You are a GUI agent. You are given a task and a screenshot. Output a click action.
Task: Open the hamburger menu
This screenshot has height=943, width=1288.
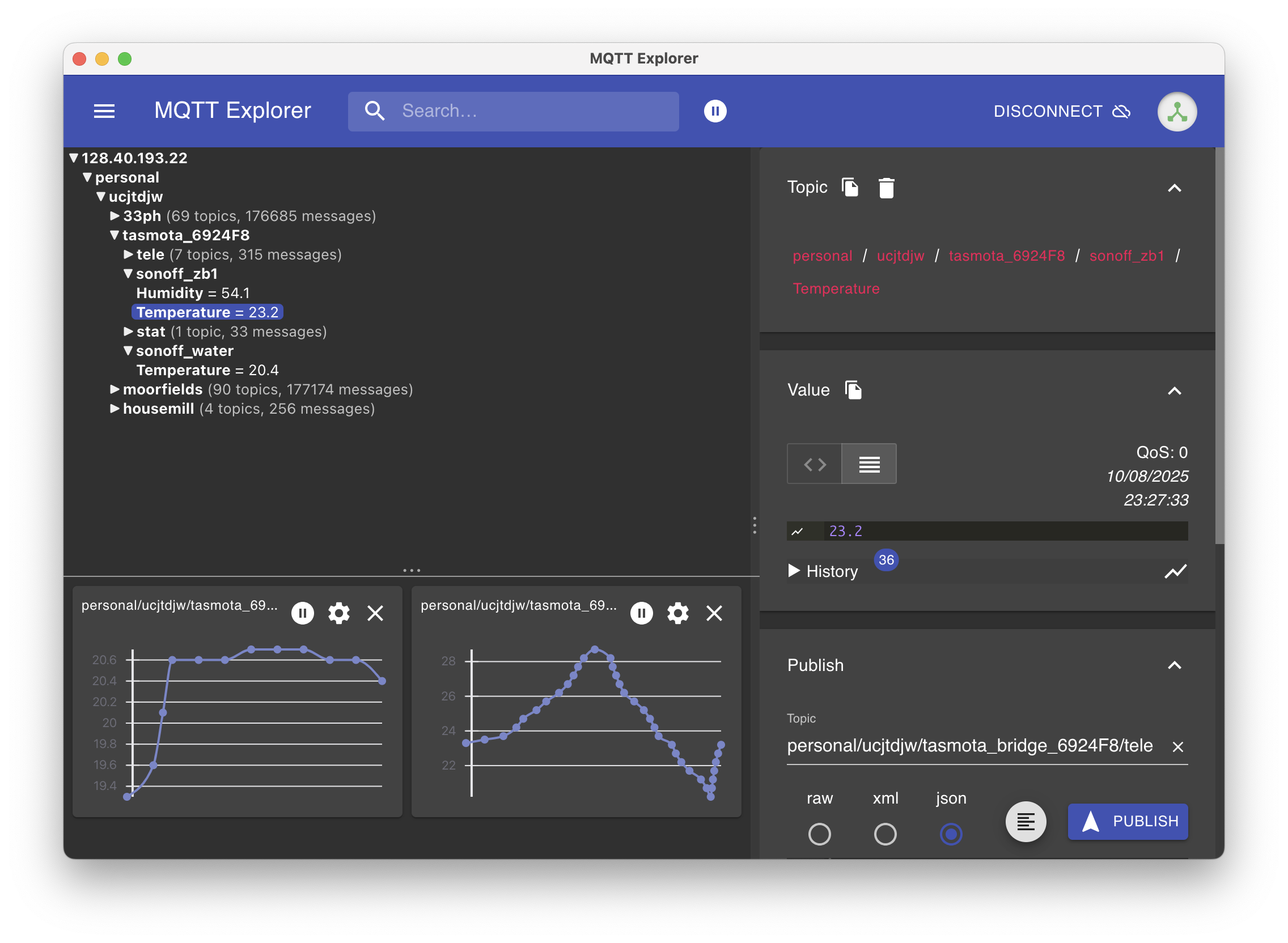(104, 111)
